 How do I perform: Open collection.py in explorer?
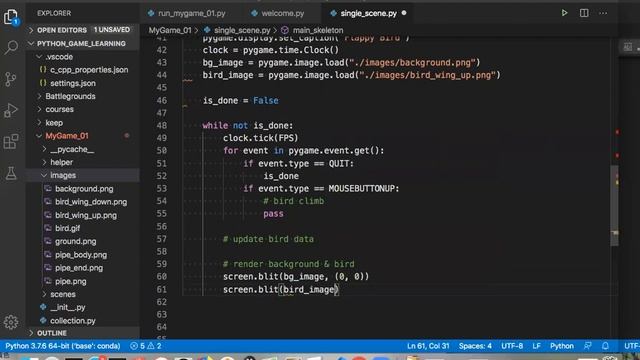(83, 321)
